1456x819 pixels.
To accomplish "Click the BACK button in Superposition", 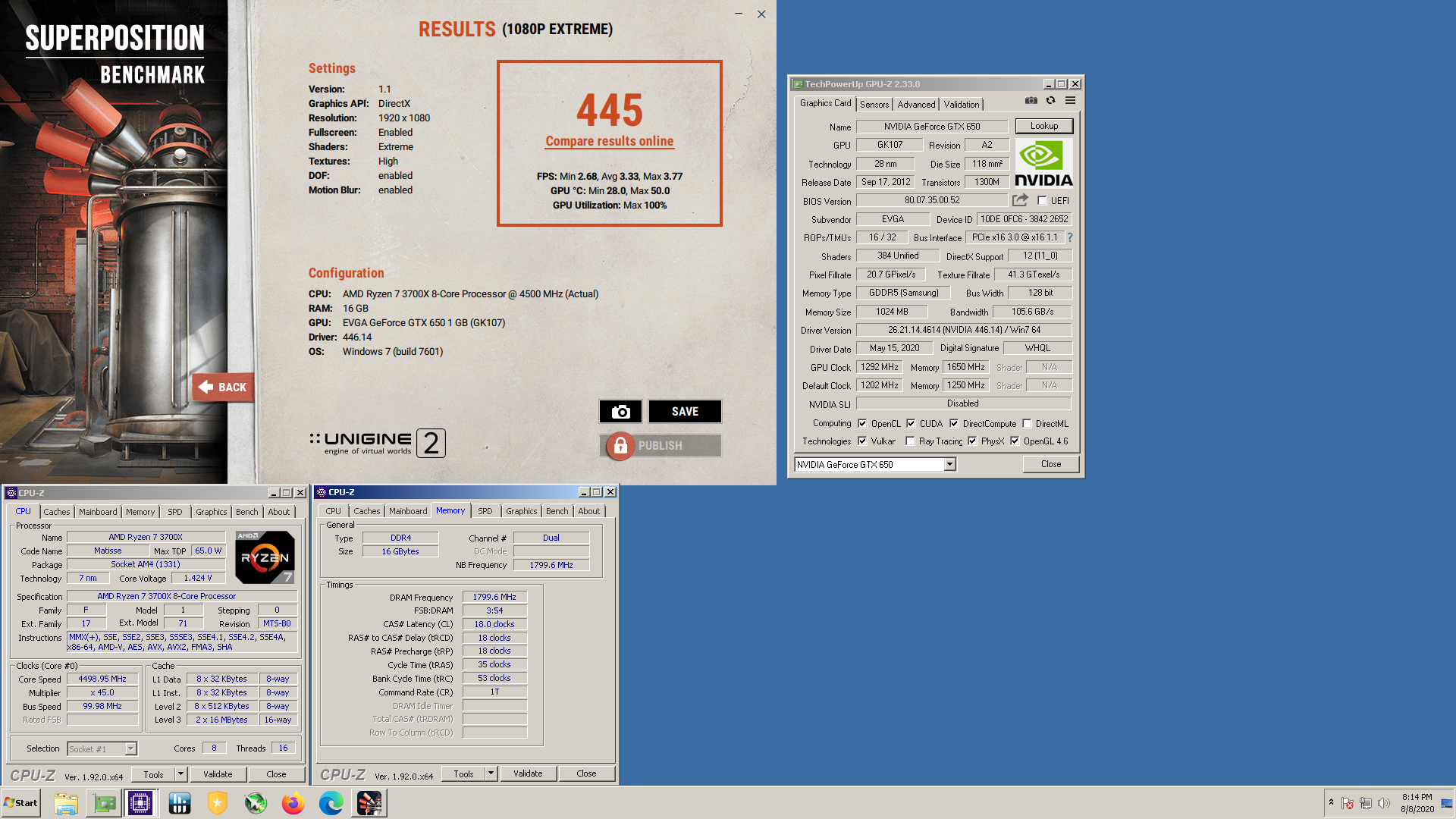I will pyautogui.click(x=223, y=387).
